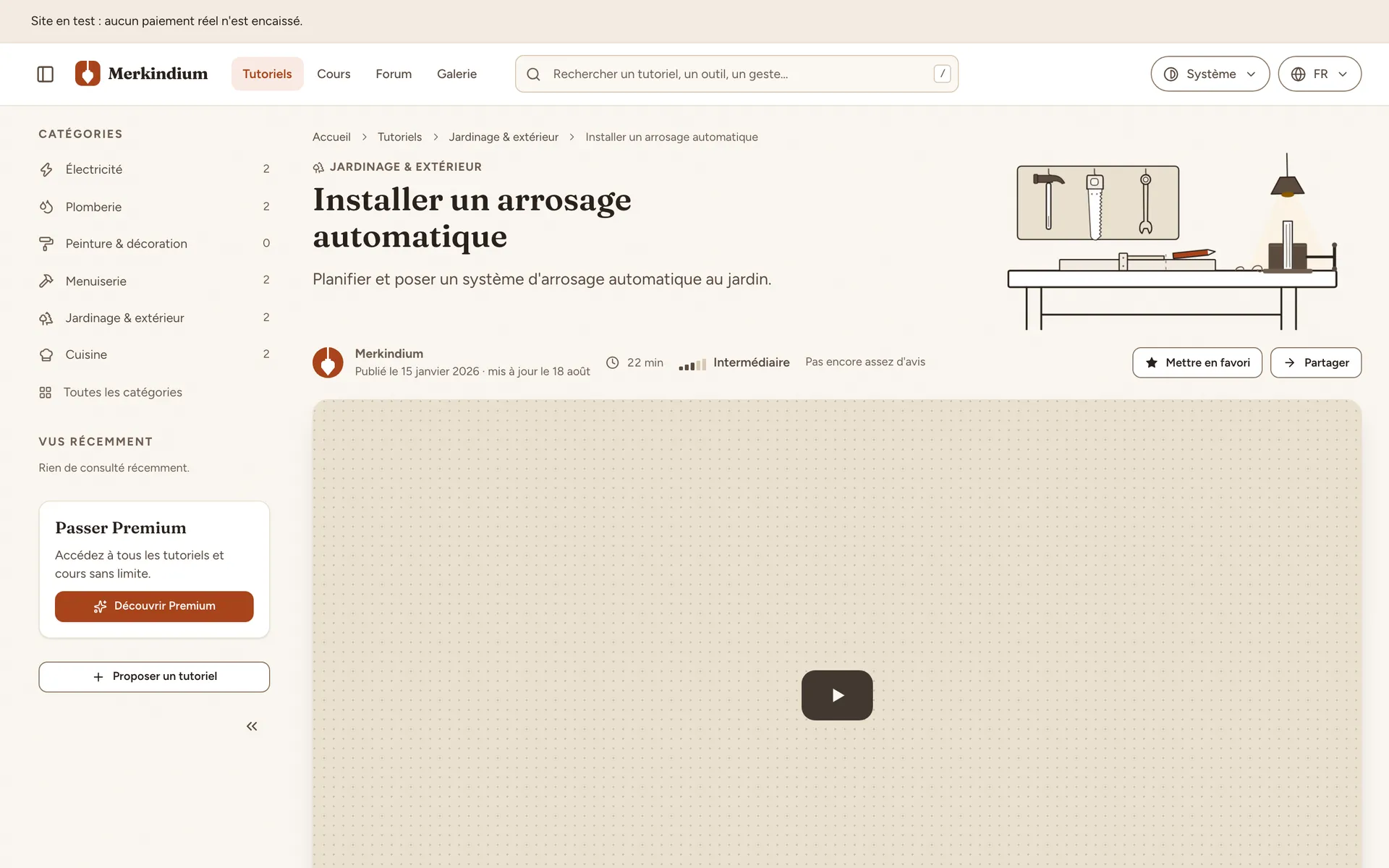The height and width of the screenshot is (868, 1389).
Task: Toggle the sidebar panel icon
Action: point(45,74)
